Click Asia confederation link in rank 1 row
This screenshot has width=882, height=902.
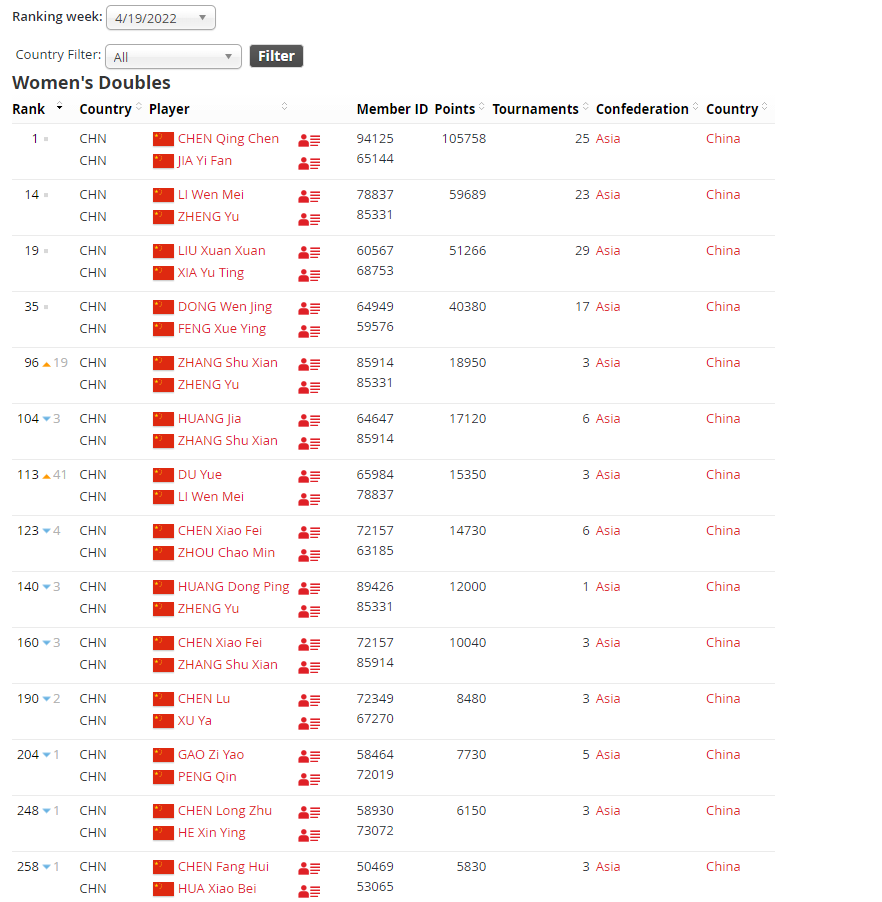point(608,139)
